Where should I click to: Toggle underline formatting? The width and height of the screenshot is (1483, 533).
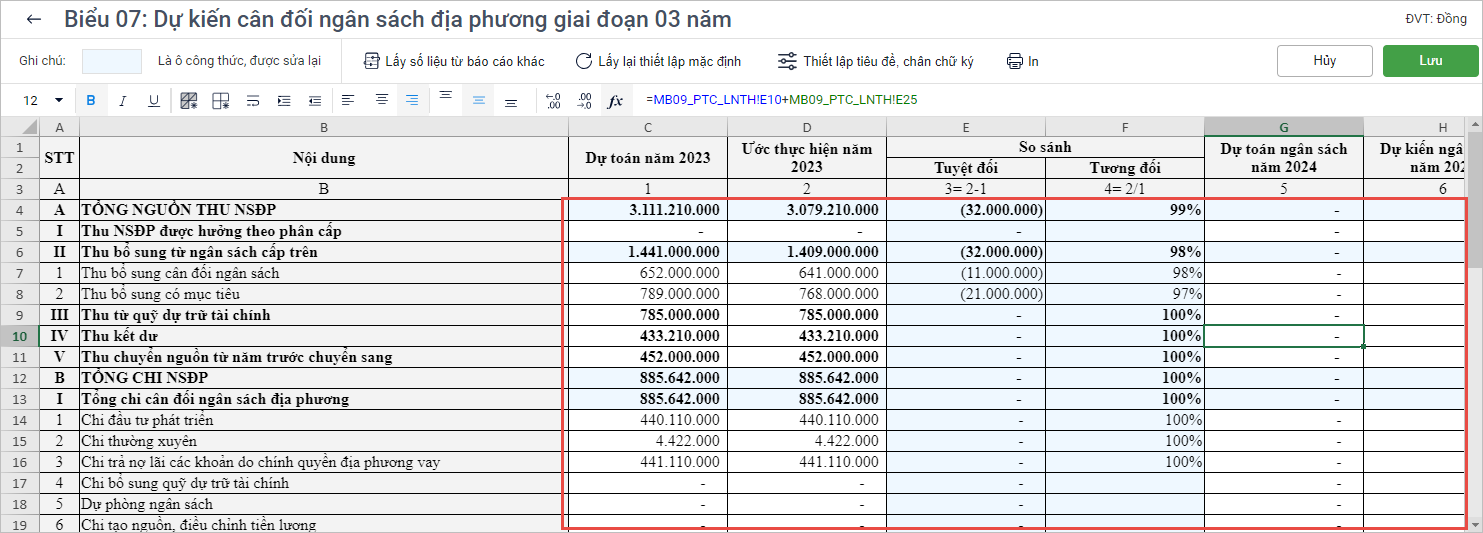point(154,101)
